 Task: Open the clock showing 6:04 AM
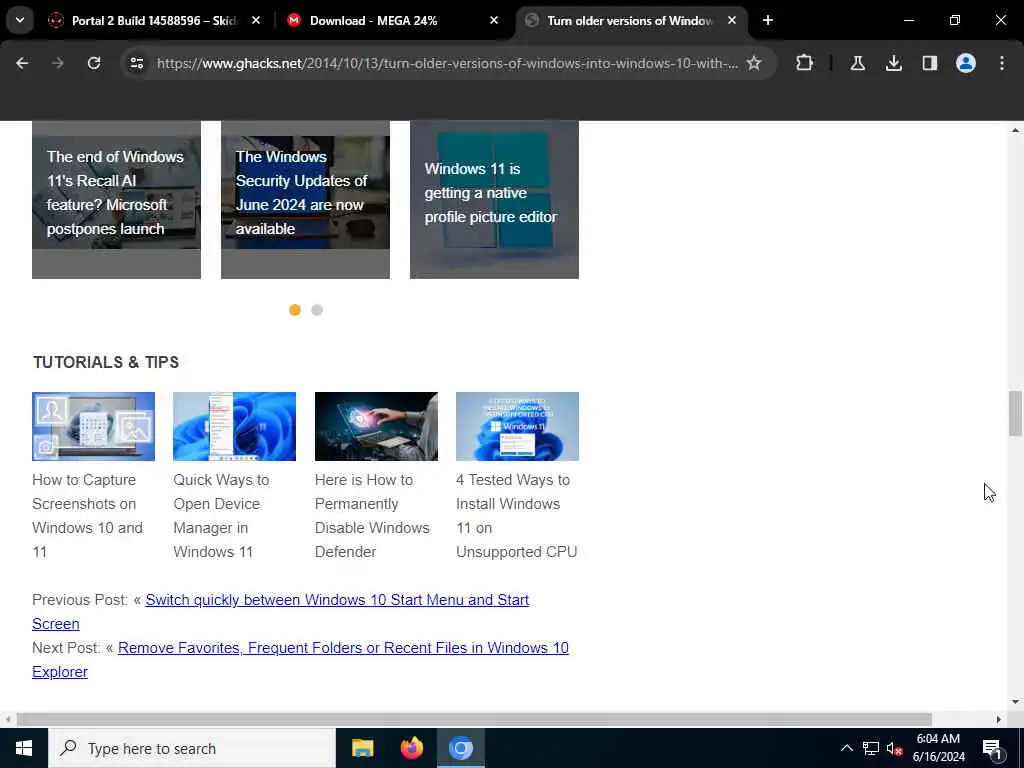click(x=938, y=748)
